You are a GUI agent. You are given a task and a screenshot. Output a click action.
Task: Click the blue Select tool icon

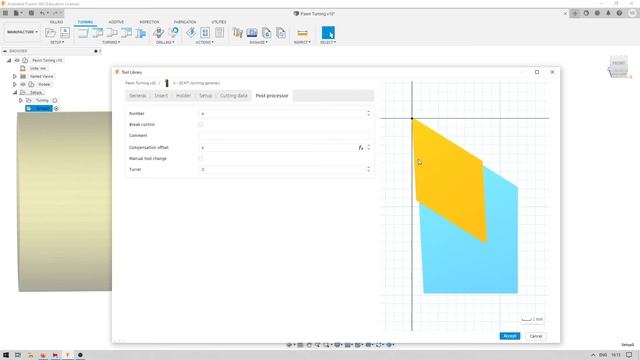[x=328, y=33]
